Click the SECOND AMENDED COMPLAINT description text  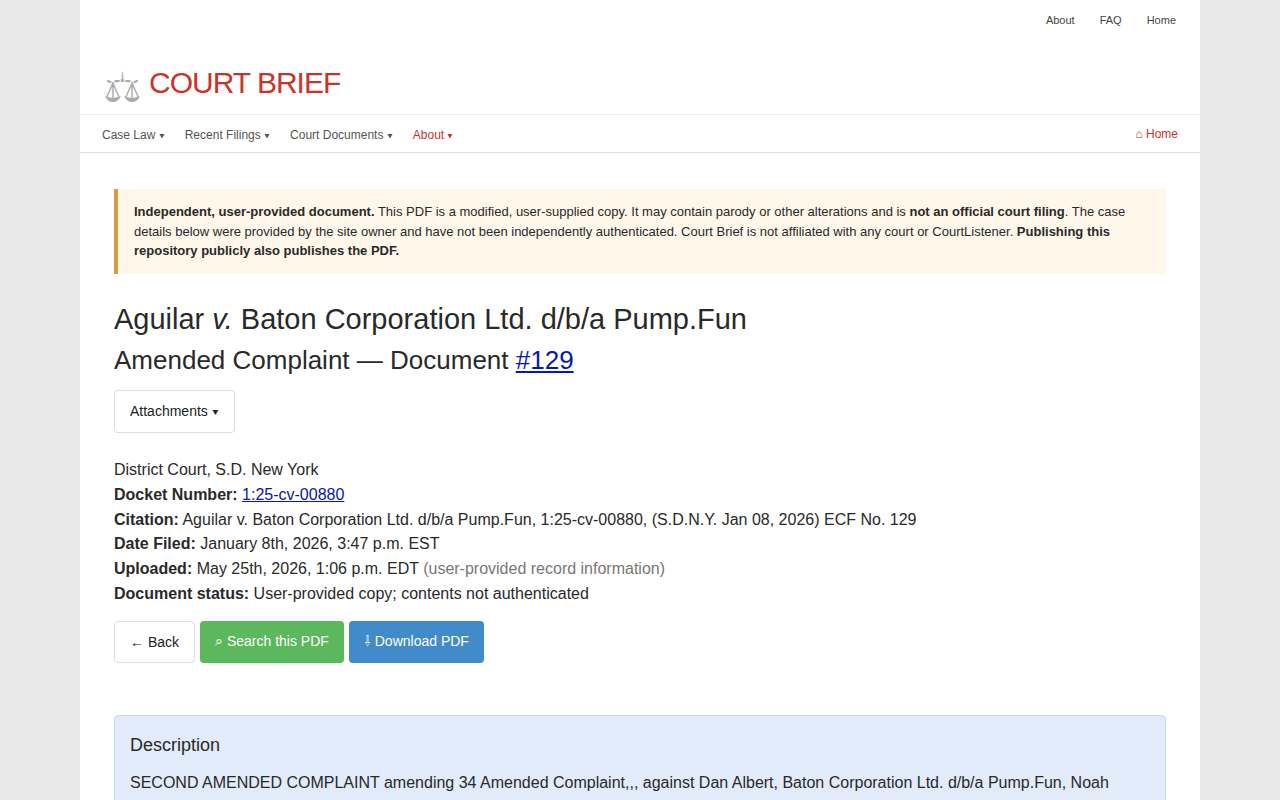coord(619,783)
